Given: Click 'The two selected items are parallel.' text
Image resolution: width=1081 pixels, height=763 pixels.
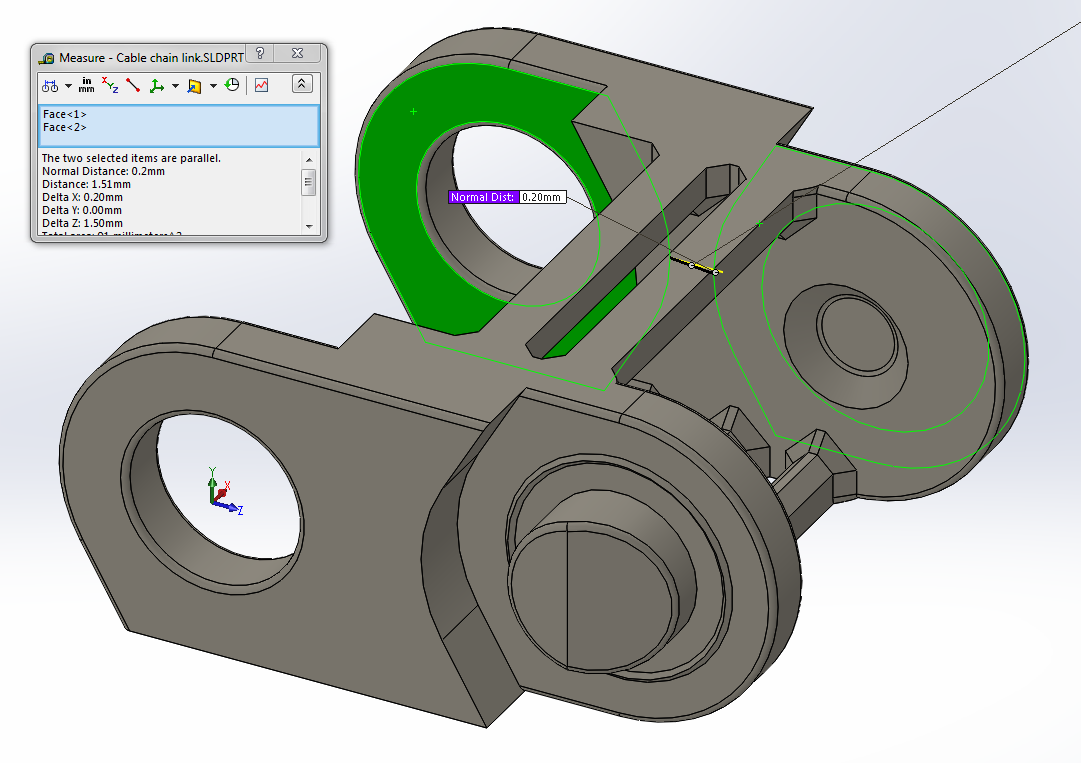Looking at the screenshot, I should (x=131, y=158).
